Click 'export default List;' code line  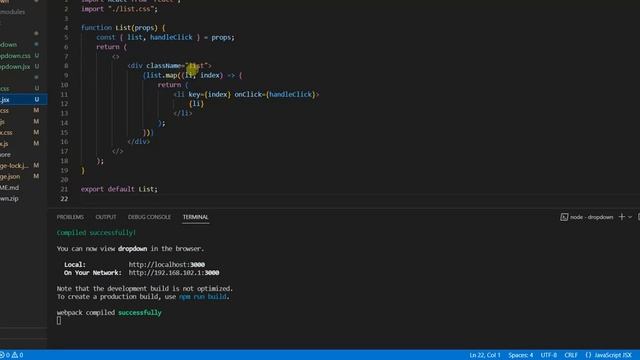tap(119, 189)
